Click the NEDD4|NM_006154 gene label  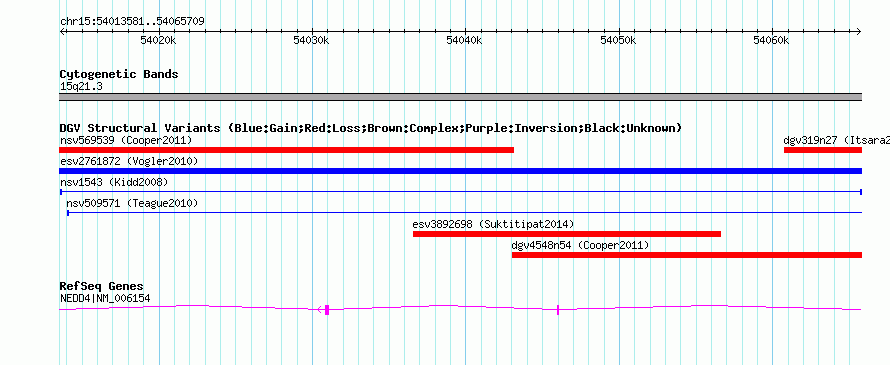click(x=105, y=299)
